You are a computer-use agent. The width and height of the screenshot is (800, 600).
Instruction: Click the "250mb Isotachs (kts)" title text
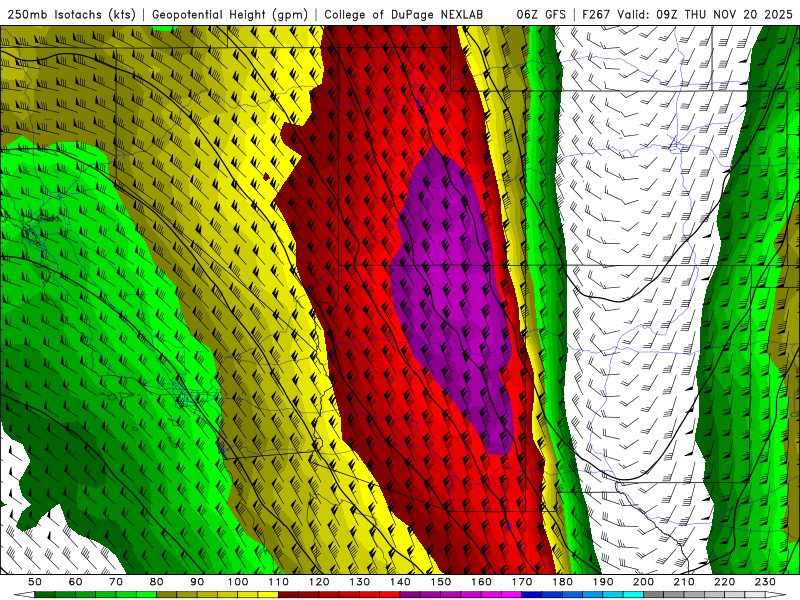point(71,14)
